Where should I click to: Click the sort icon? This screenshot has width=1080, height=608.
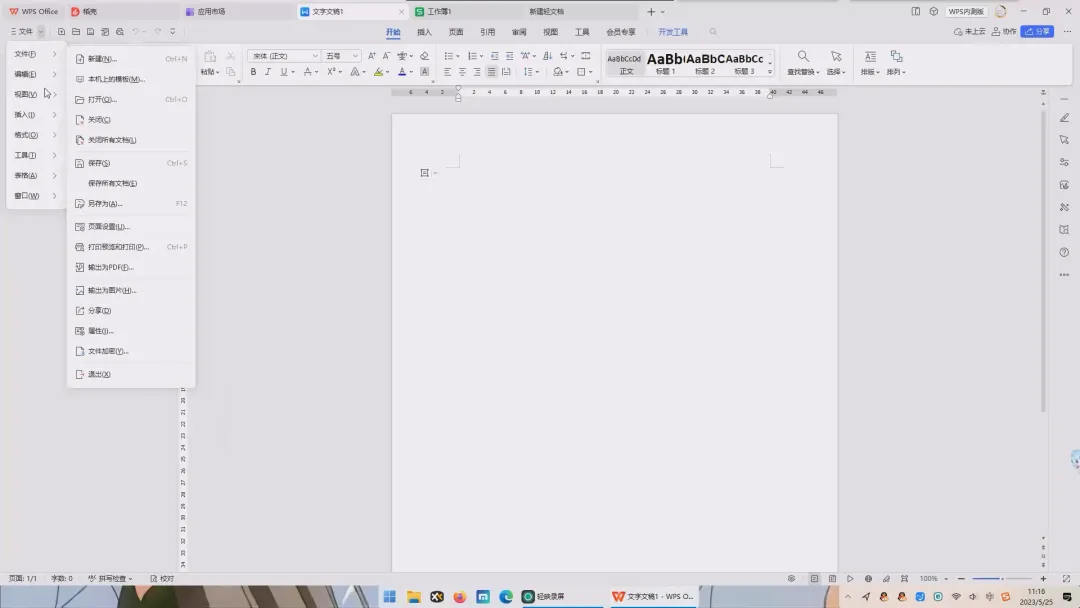pos(548,56)
